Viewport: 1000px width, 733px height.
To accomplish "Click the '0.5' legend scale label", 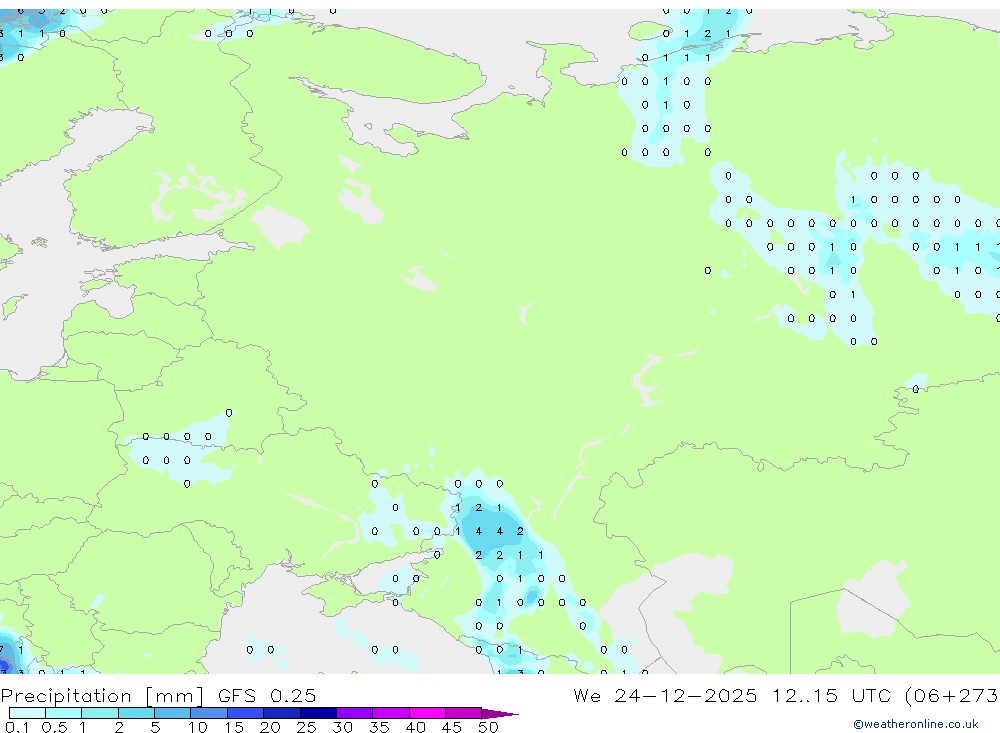I will coord(54,727).
